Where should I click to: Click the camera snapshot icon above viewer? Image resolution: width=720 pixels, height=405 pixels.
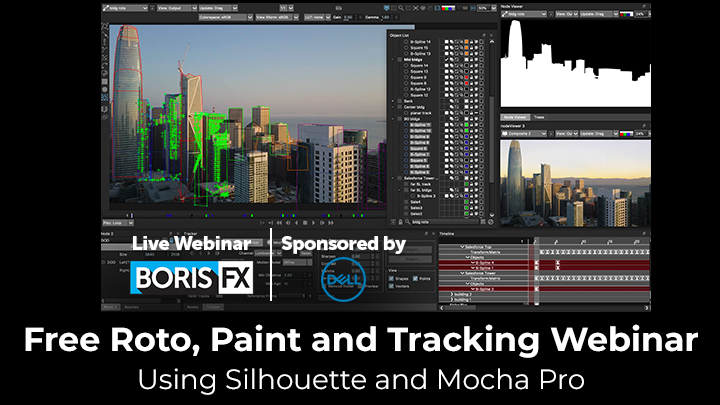[338, 8]
